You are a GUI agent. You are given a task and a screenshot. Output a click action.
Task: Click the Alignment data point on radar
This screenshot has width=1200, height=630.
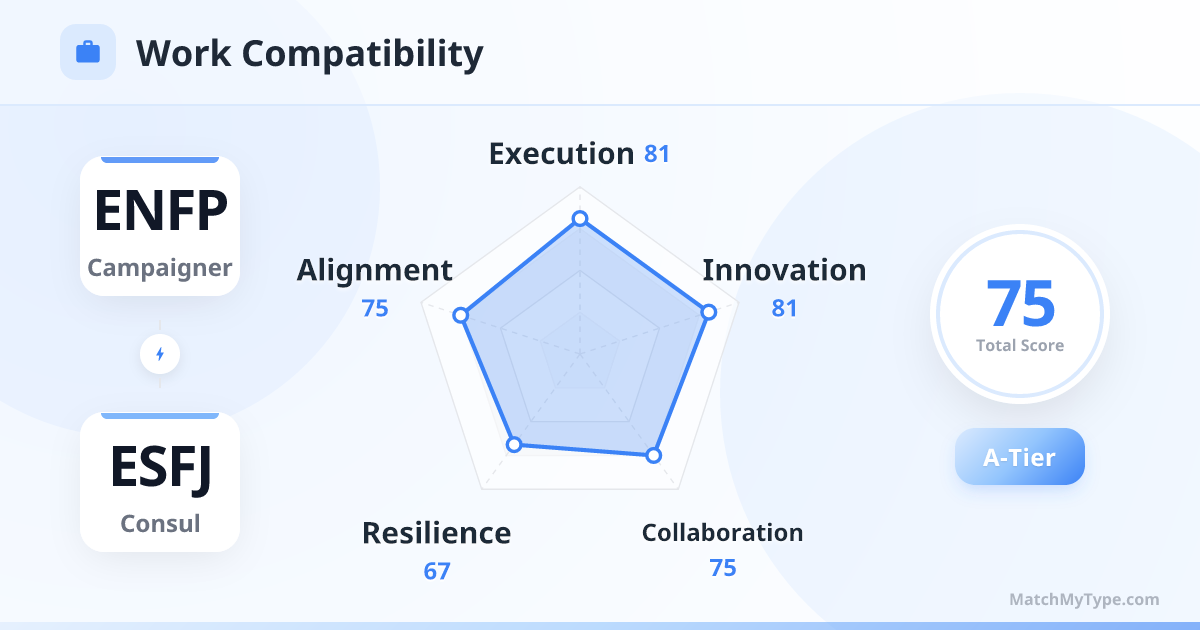pos(461,315)
